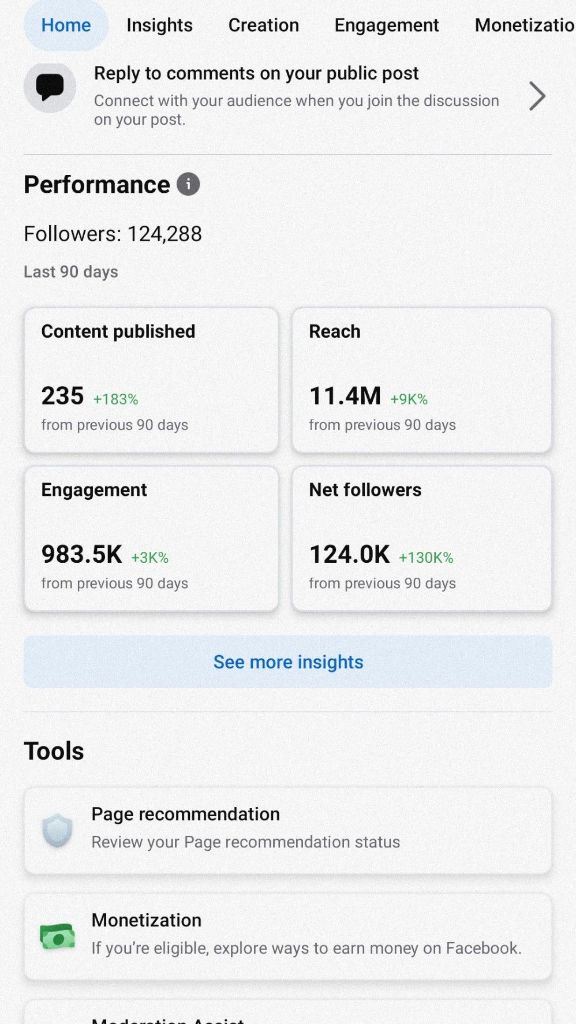Return to the Home tab
Screen dimensions: 576x1024
coord(66,25)
